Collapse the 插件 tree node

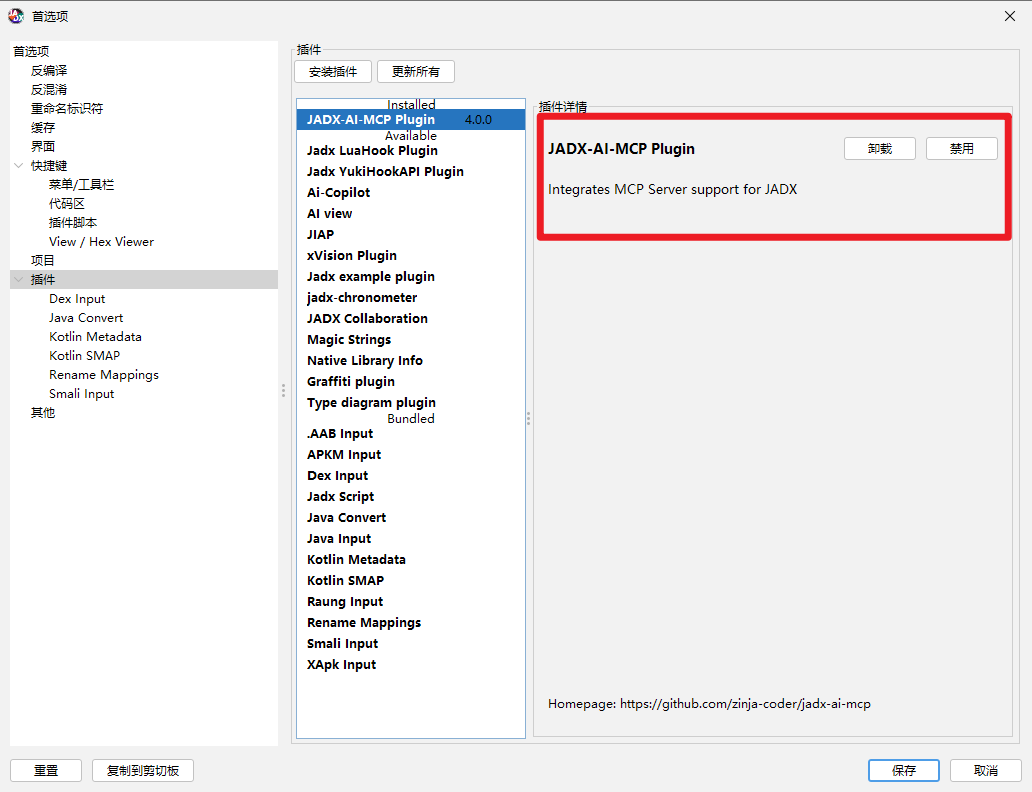[x=18, y=279]
